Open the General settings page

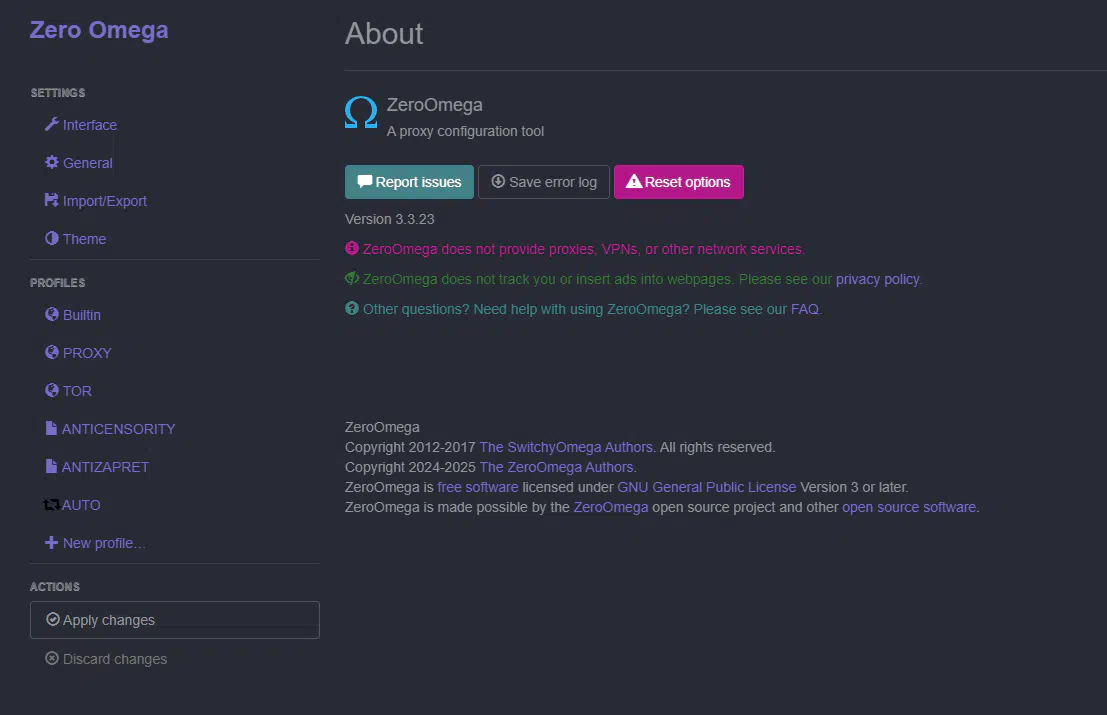tap(88, 163)
